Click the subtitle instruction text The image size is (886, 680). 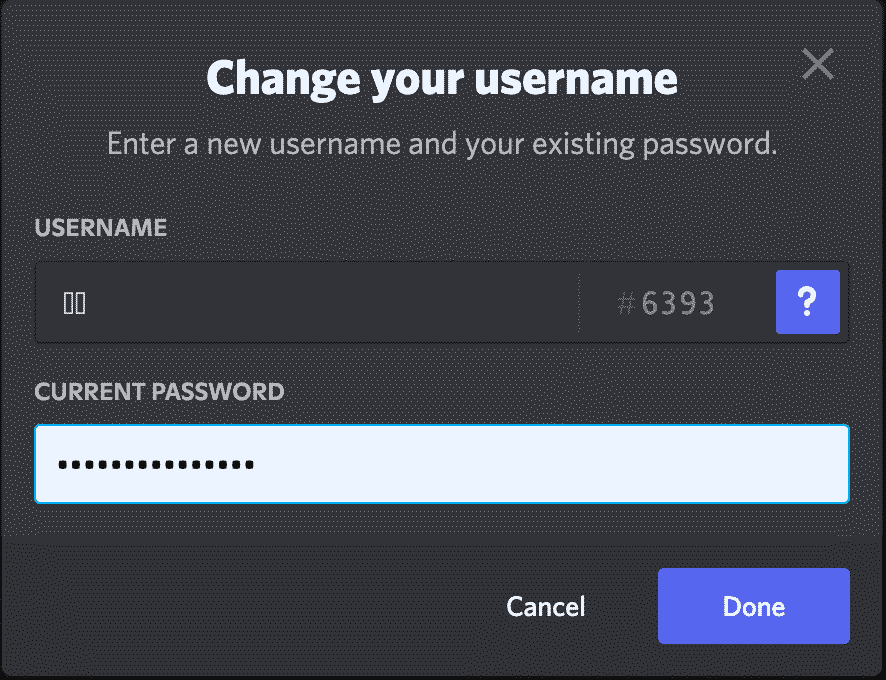coord(443,144)
